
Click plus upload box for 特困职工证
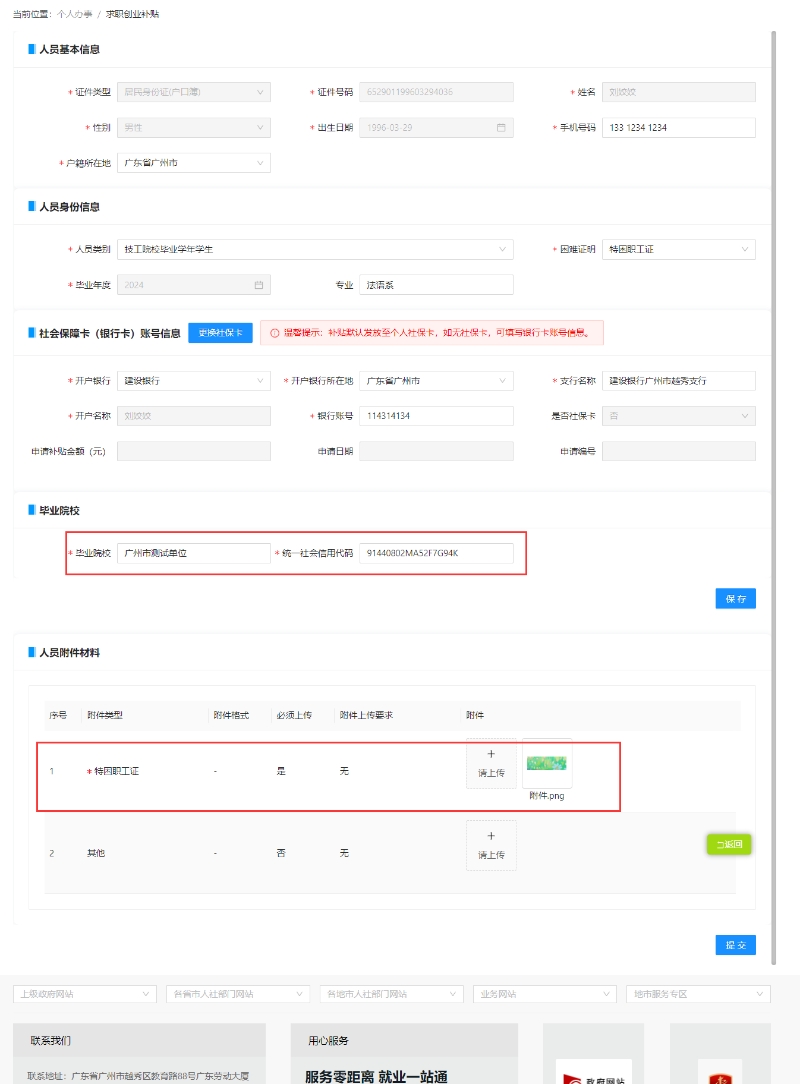point(491,763)
